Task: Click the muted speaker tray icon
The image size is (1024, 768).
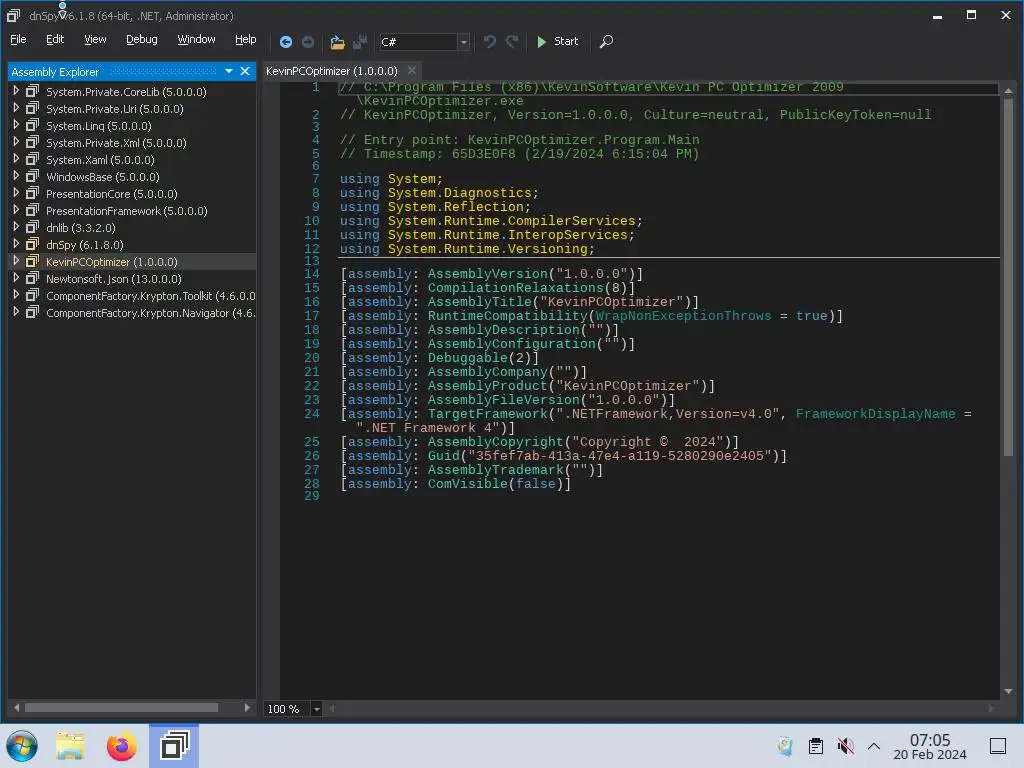Action: pos(846,746)
